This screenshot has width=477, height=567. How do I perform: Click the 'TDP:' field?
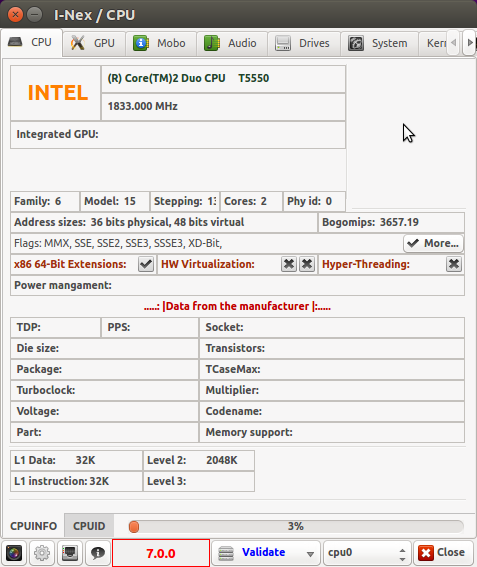pos(55,327)
